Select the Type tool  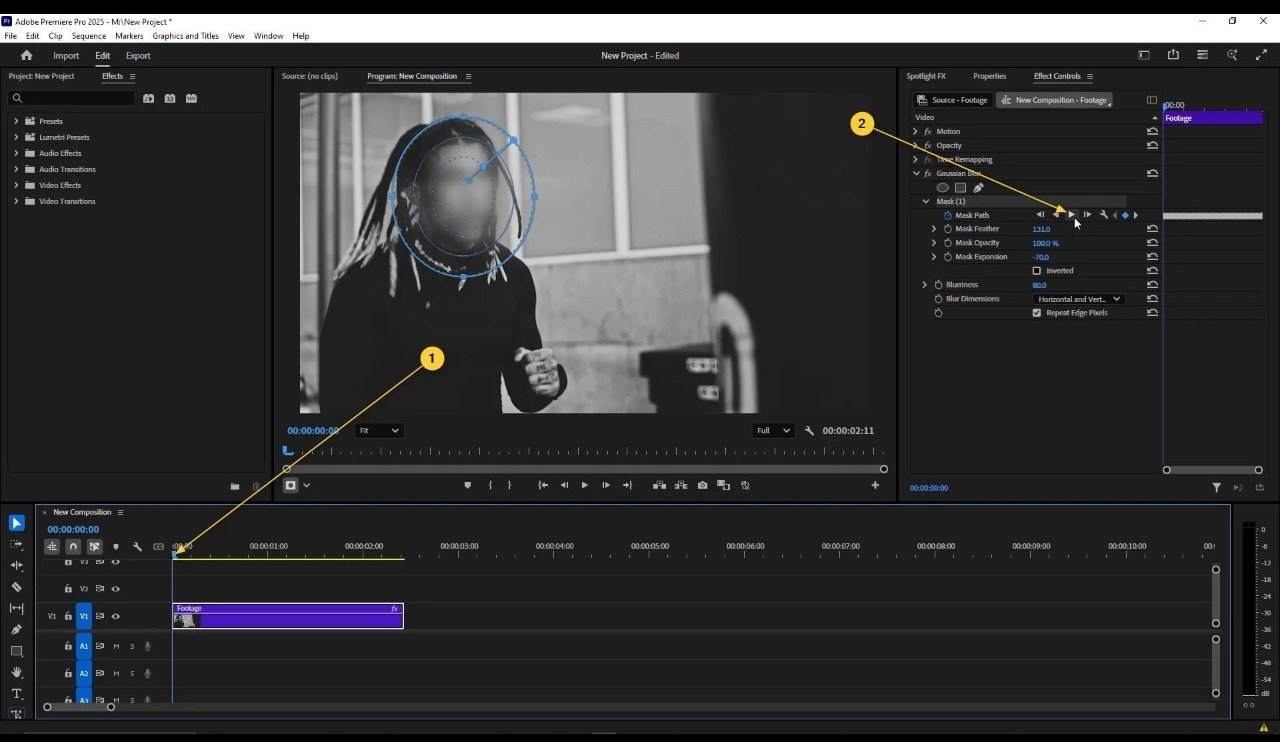click(x=16, y=693)
